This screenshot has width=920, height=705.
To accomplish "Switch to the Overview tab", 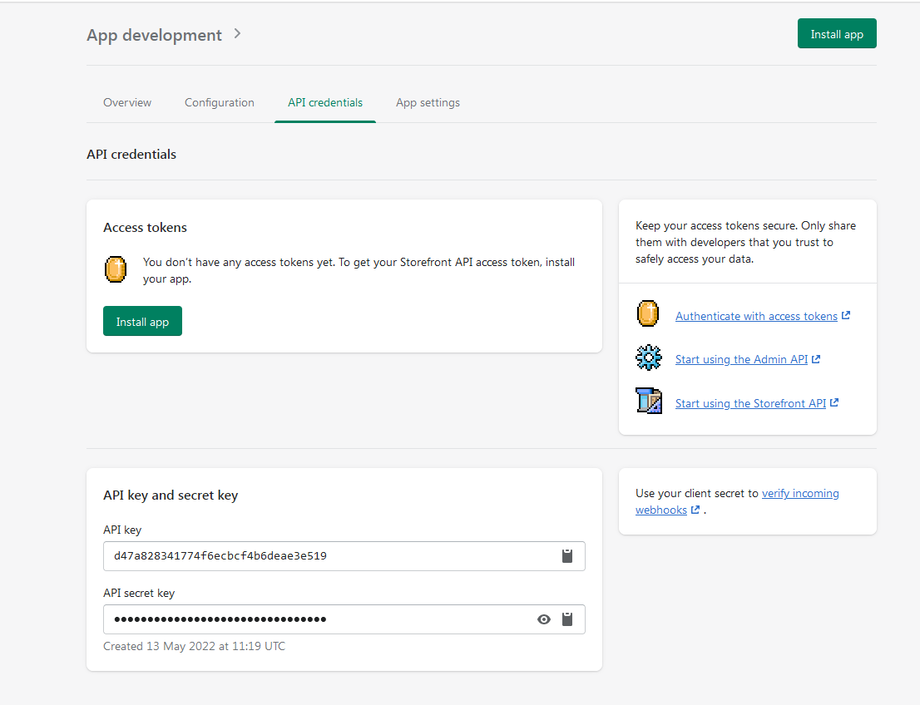I will (127, 103).
